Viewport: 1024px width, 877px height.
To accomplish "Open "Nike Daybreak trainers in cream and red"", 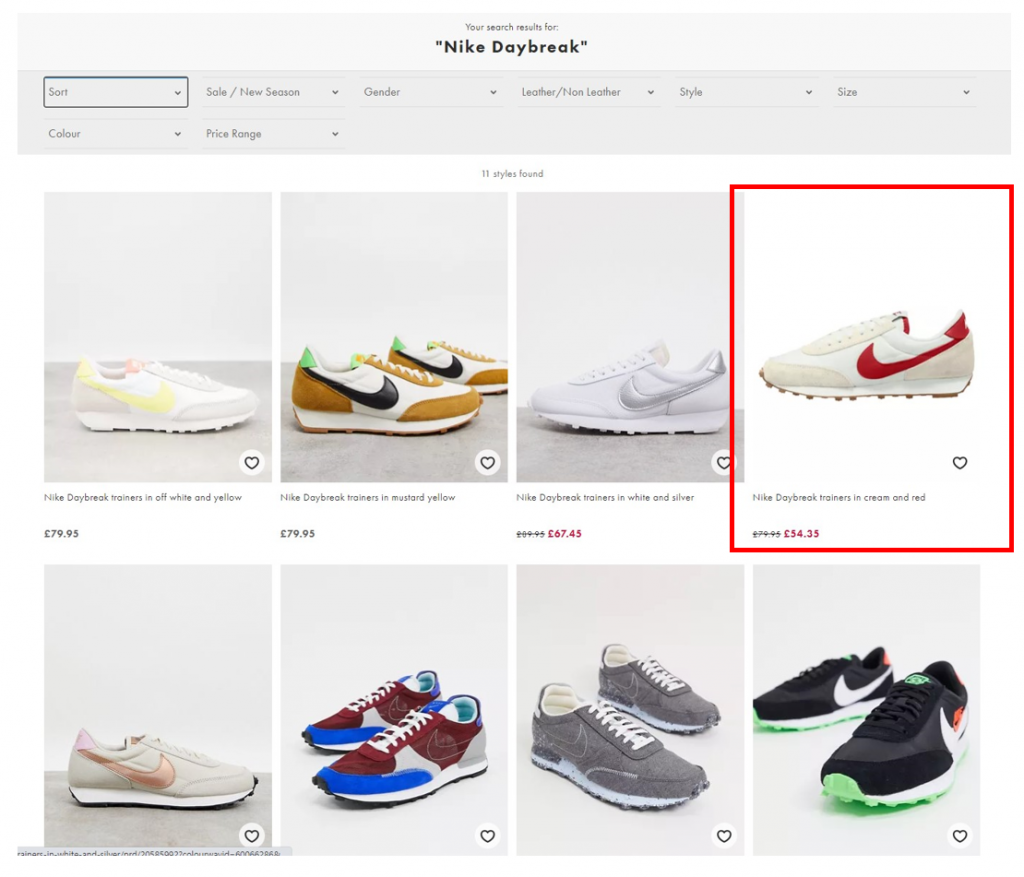I will (839, 498).
